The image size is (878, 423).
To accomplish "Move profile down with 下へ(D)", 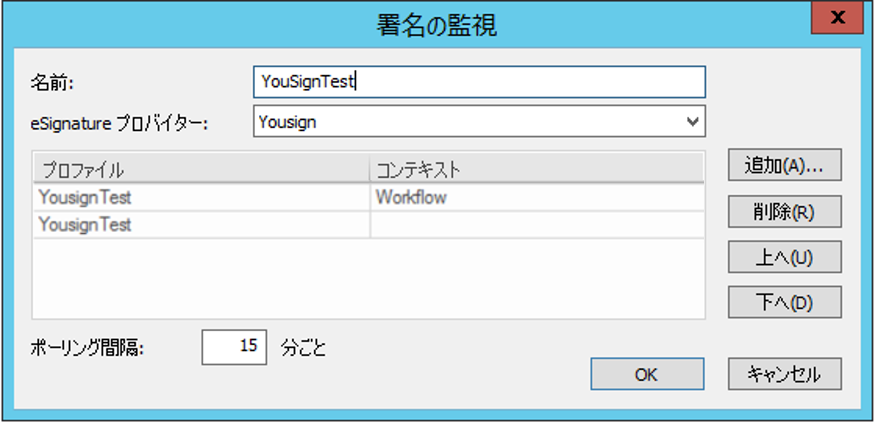I will click(x=784, y=303).
